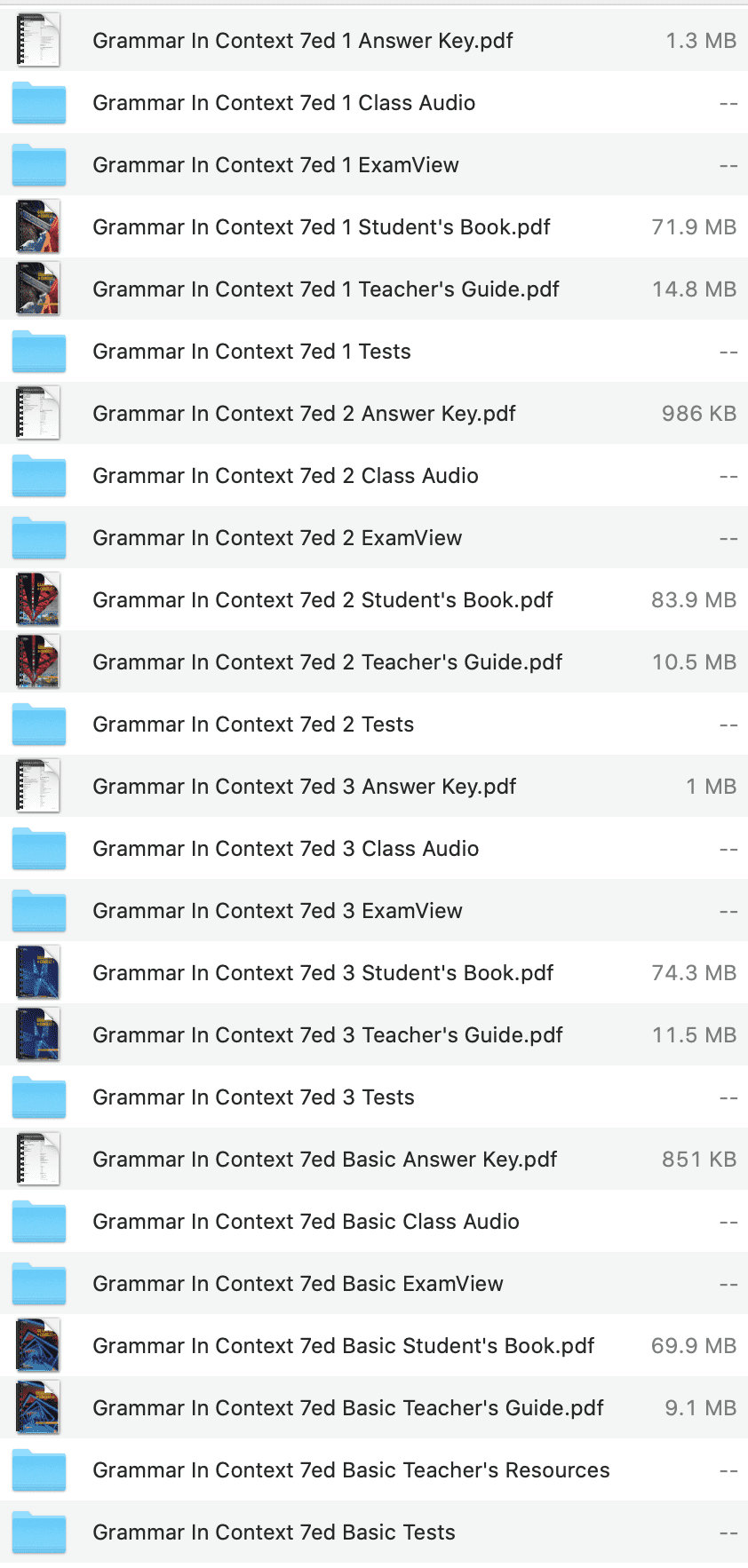Open the Grammar In Context 7ed 1 Class Audio folder icon
The height and width of the screenshot is (1568, 748).
click(x=38, y=103)
